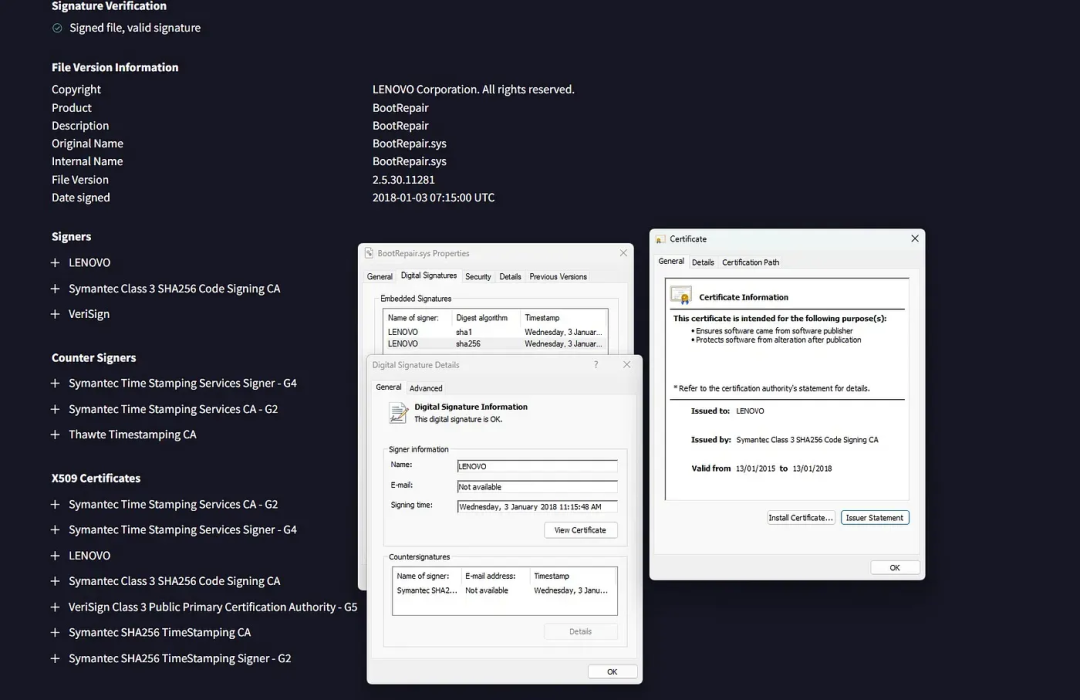
Task: Expand the LENOVO entry under Signers
Action: (55, 262)
